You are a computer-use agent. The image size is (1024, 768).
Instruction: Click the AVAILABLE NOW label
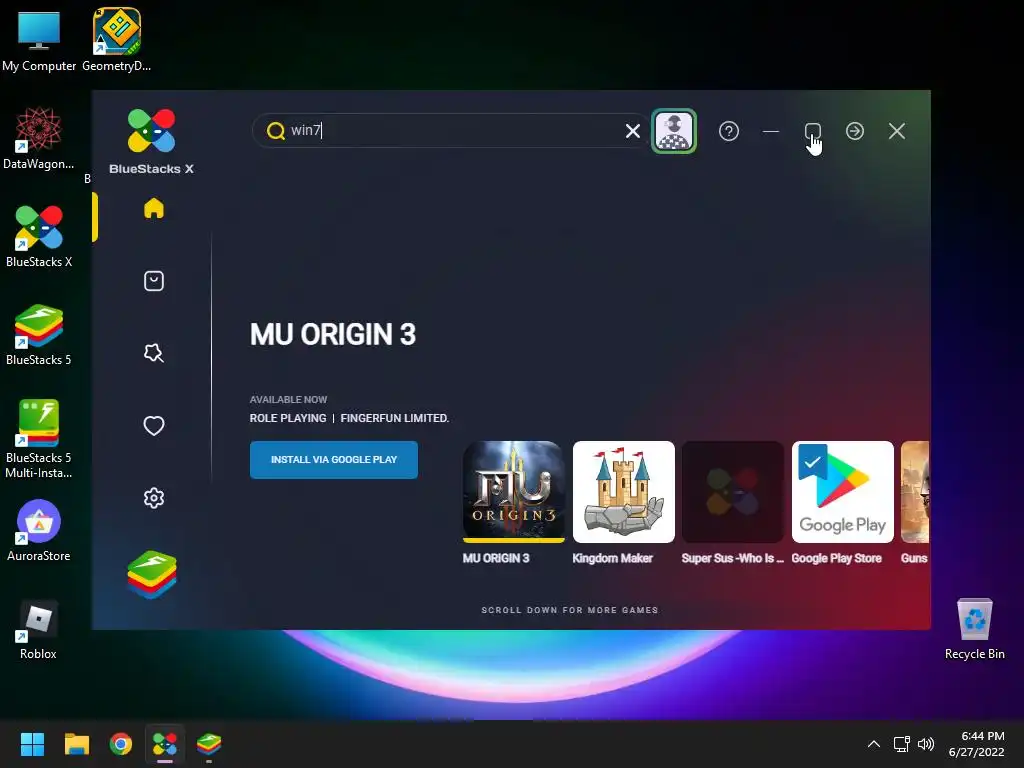tap(288, 399)
